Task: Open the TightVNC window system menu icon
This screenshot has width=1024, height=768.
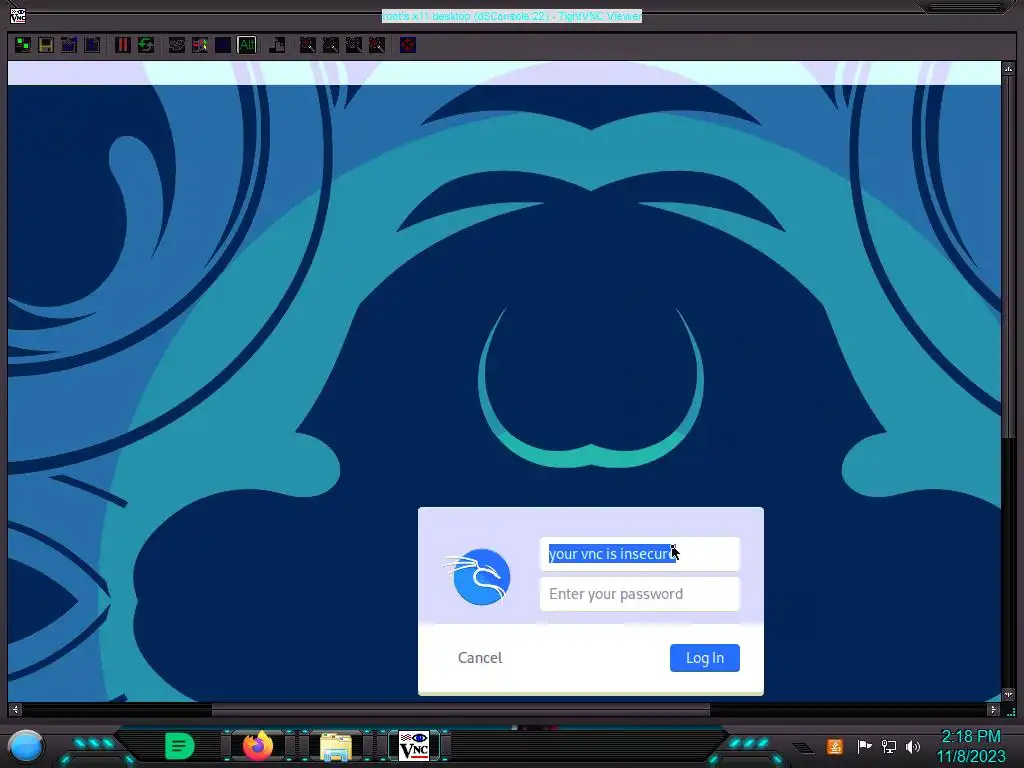Action: coord(18,15)
